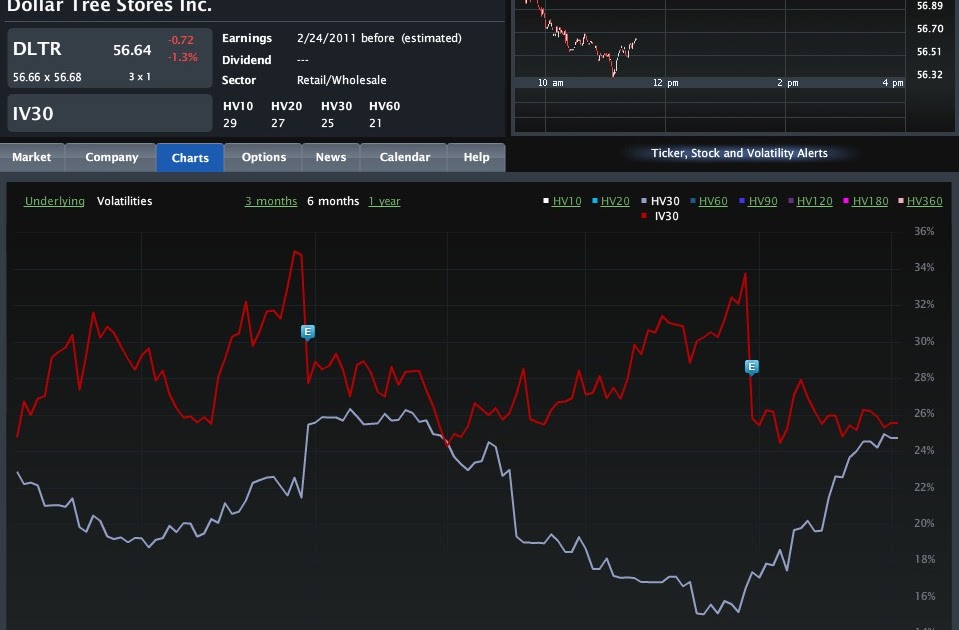The image size is (959, 630).
Task: Click the grey HV30 color swatch
Action: pyautogui.click(x=644, y=201)
